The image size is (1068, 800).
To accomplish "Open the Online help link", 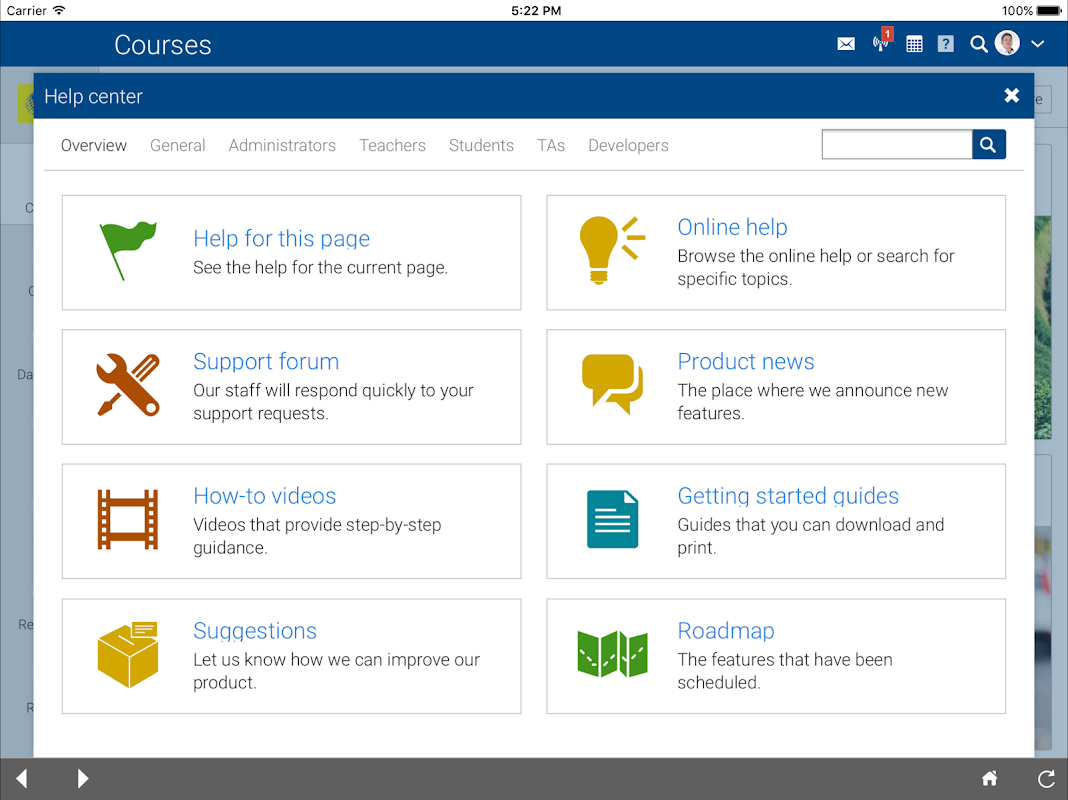I will click(732, 227).
